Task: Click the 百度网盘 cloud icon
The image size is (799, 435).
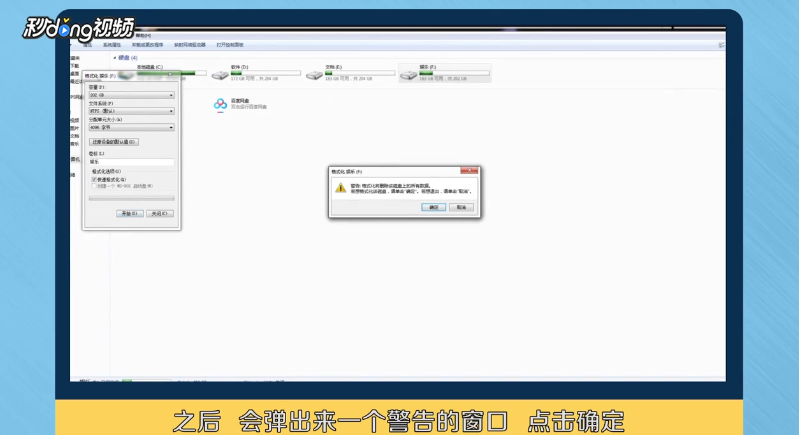Action: pos(220,104)
